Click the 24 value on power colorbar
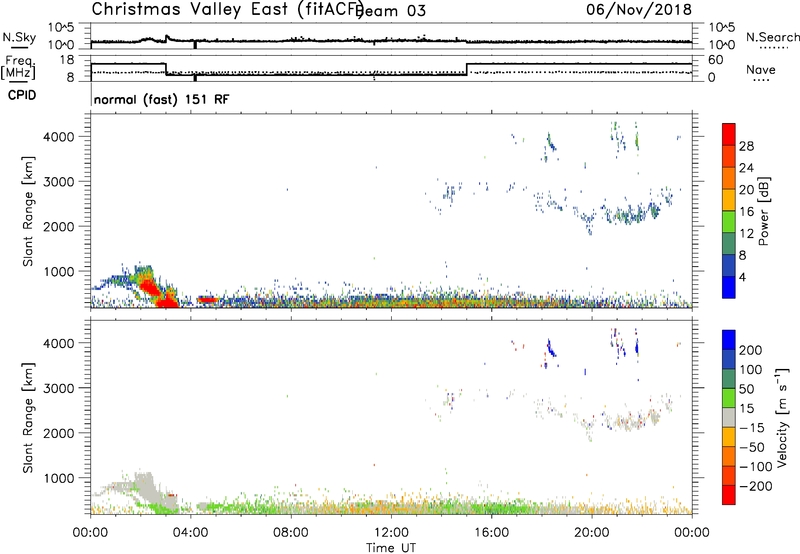Image resolution: width=800 pixels, height=554 pixels. coord(746,168)
